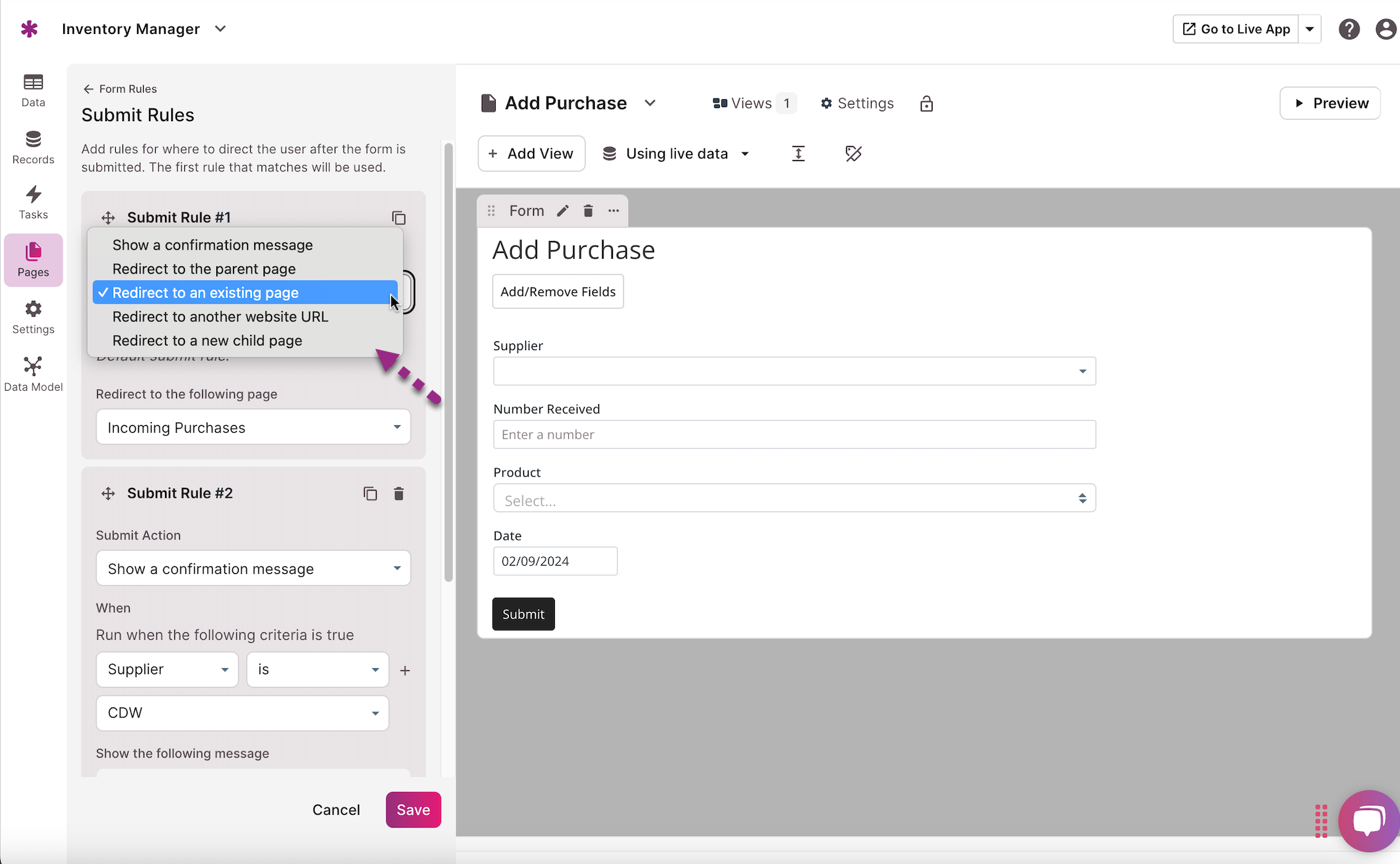The image size is (1400, 864).
Task: Expand the Go to Live App arrow menu
Action: click(x=1309, y=29)
